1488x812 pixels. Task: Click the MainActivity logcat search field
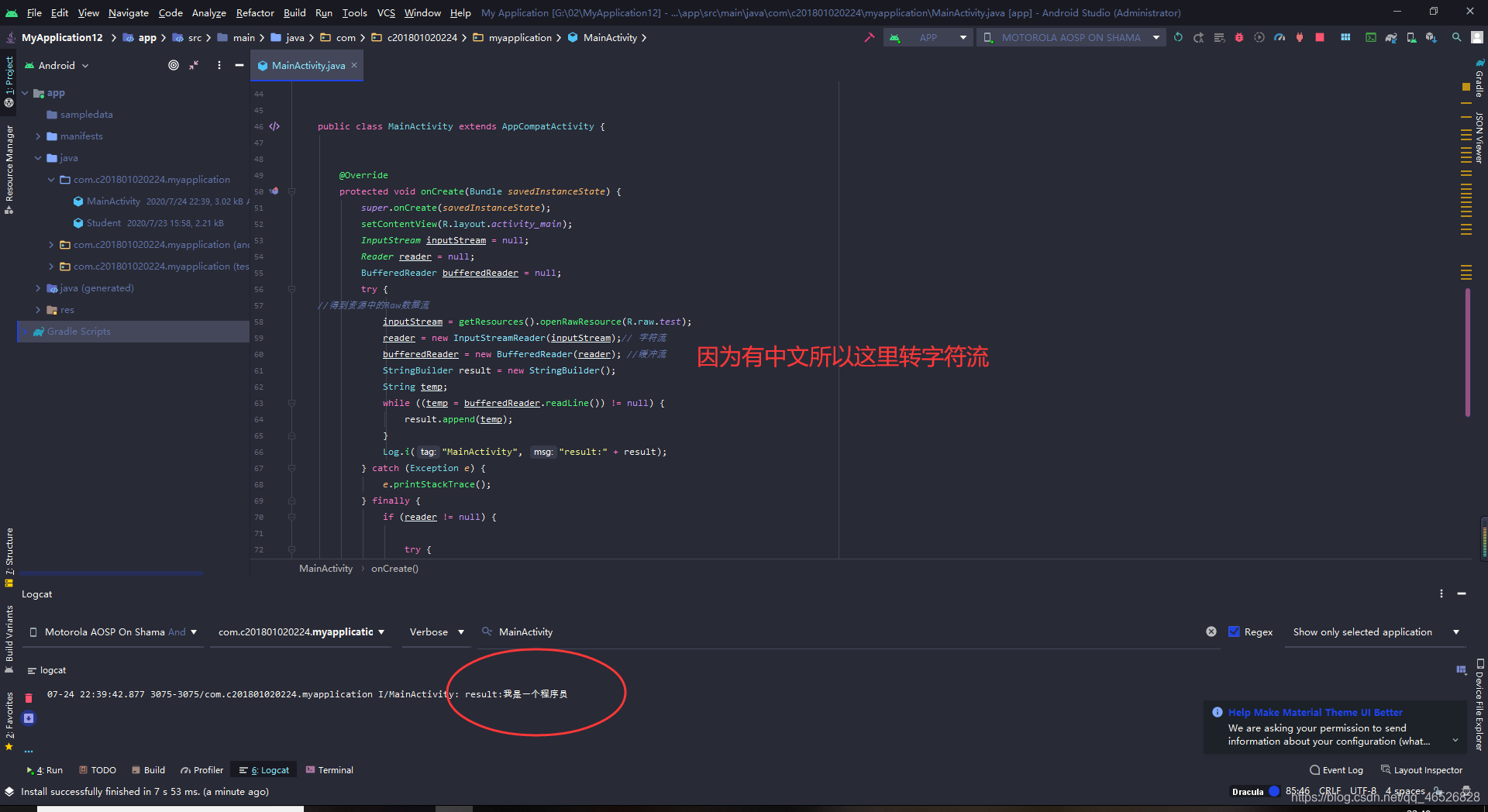click(x=848, y=631)
